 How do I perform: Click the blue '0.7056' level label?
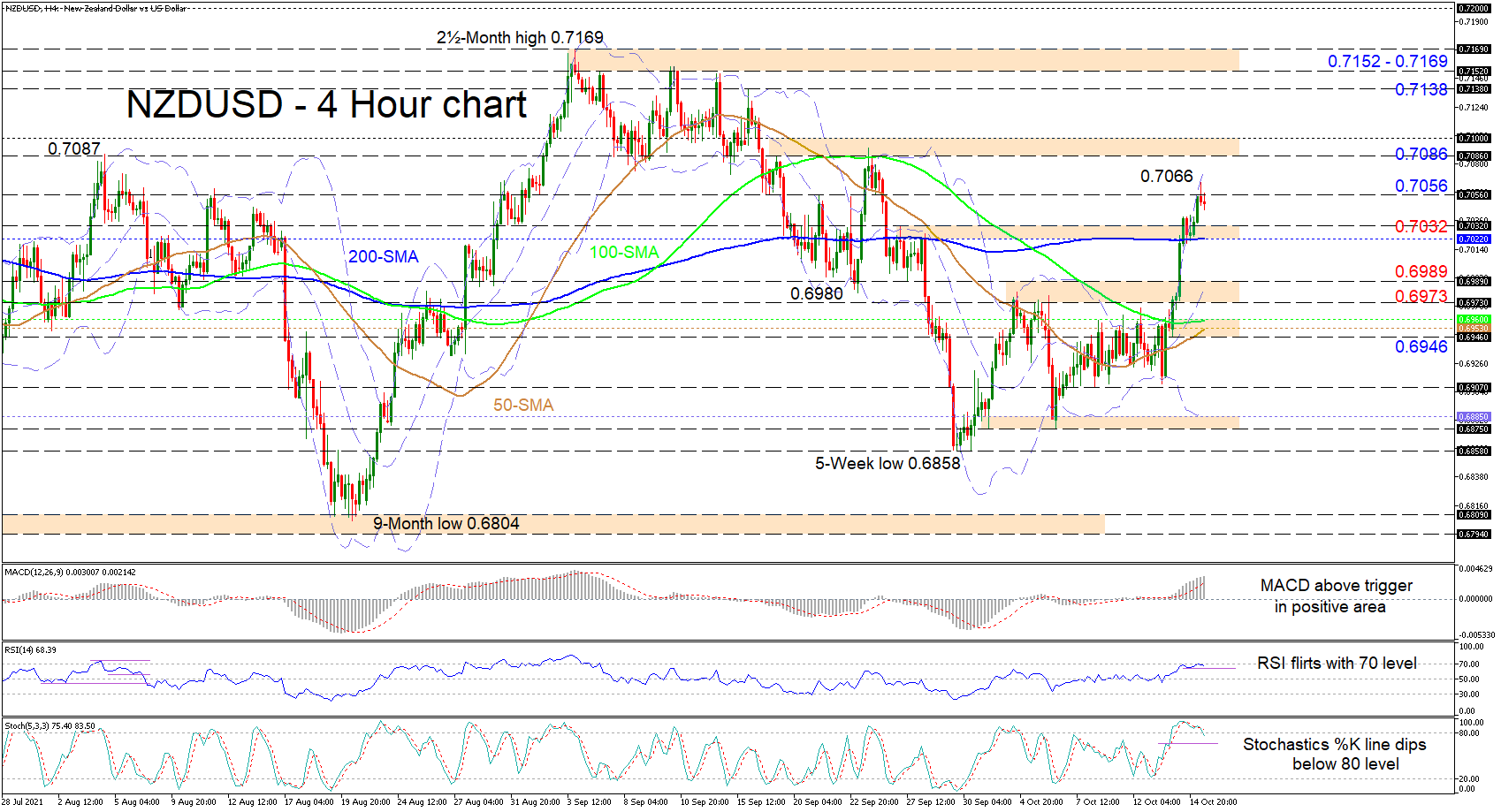[x=1421, y=186]
